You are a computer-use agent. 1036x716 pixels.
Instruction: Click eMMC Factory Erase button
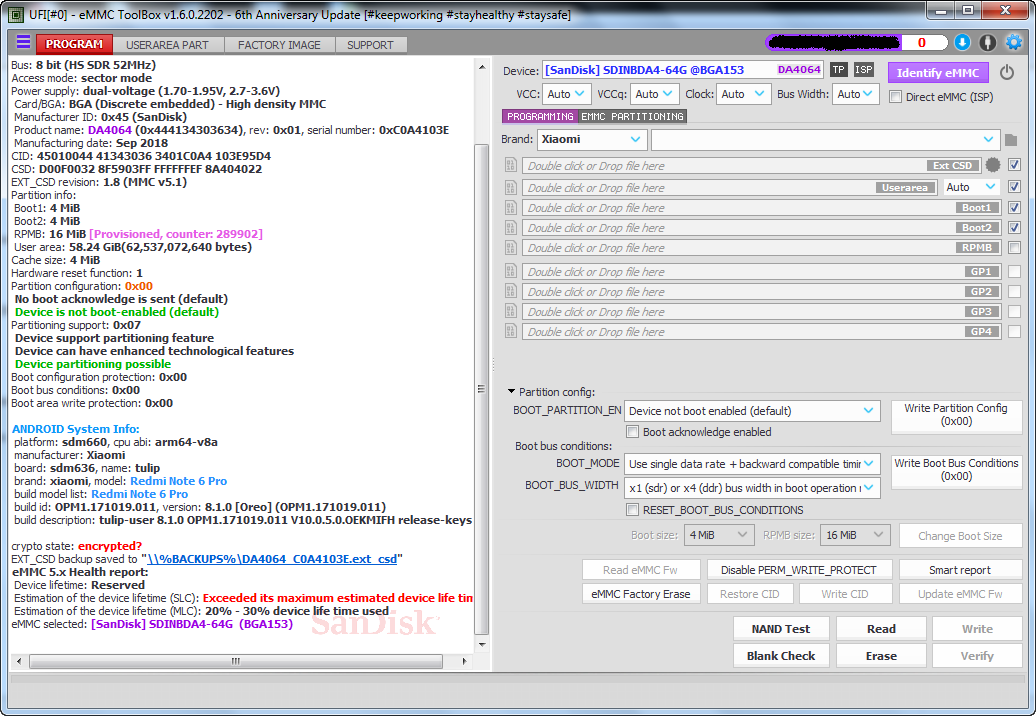[x=640, y=594]
